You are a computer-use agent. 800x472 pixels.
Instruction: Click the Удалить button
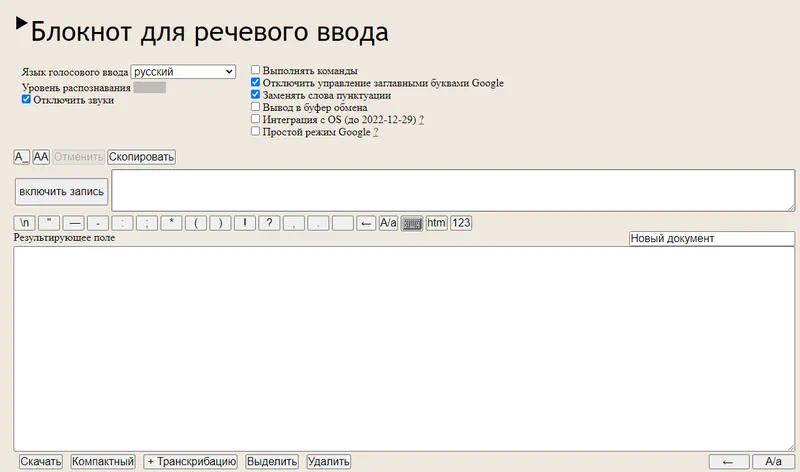point(329,462)
